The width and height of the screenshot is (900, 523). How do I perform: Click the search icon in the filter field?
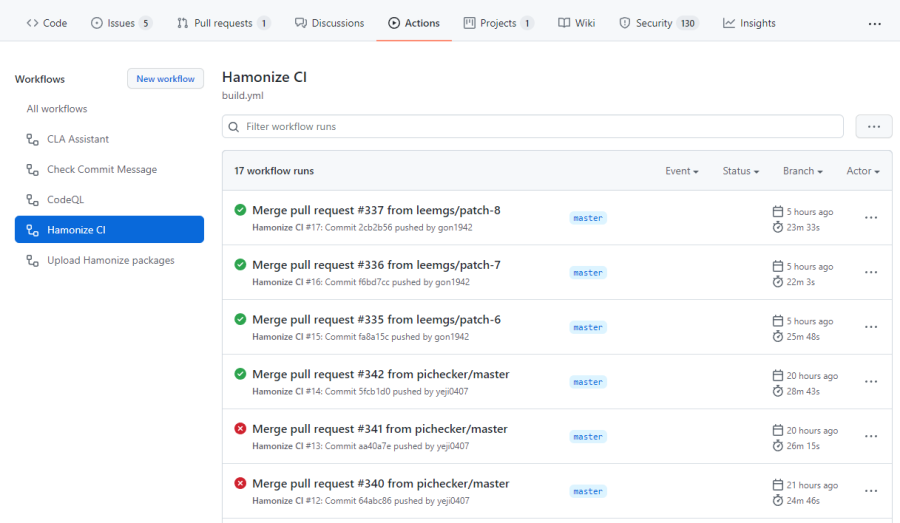coord(234,127)
